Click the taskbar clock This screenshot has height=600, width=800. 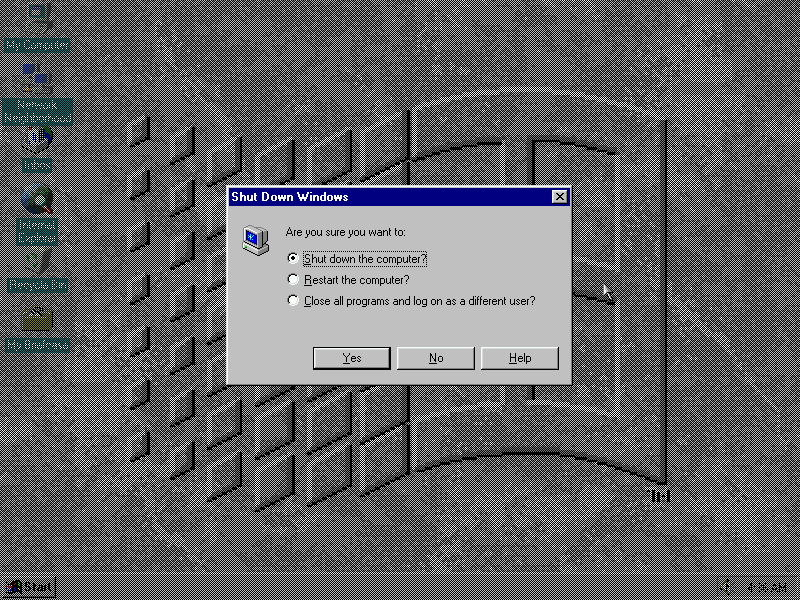[x=767, y=587]
